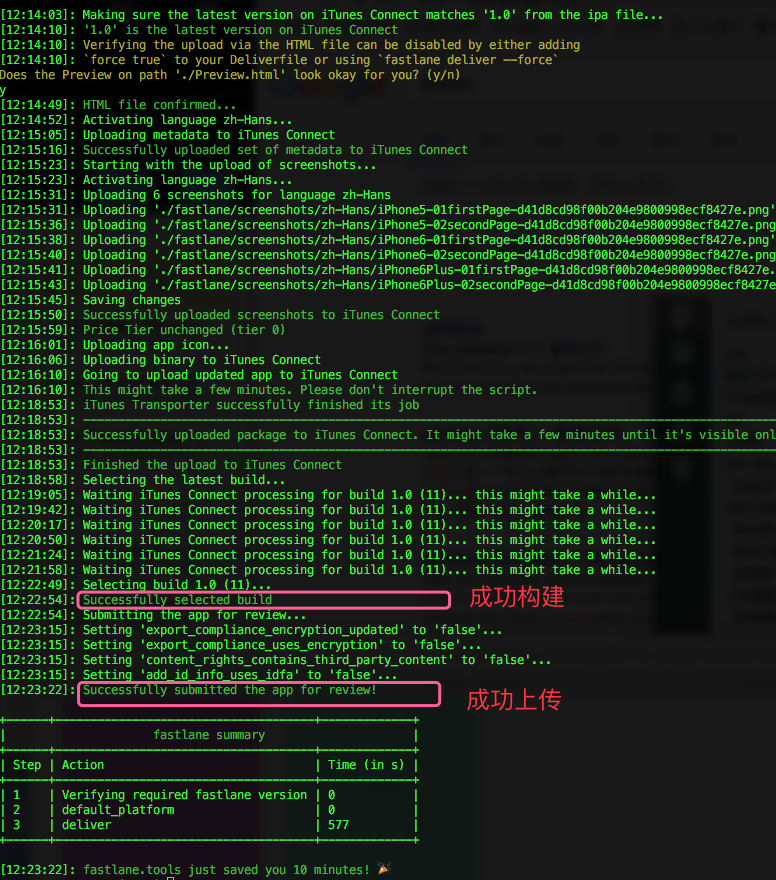Click the 'Price Tier unchanged (tier 0)' line

pyautogui.click(x=184, y=330)
